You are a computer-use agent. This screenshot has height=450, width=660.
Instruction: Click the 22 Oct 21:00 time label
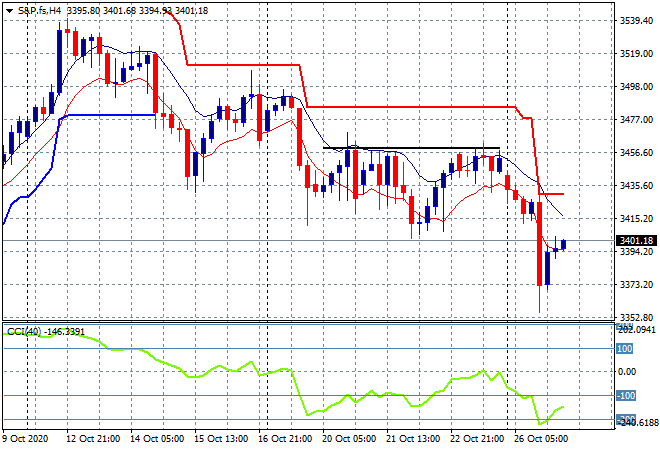477,439
